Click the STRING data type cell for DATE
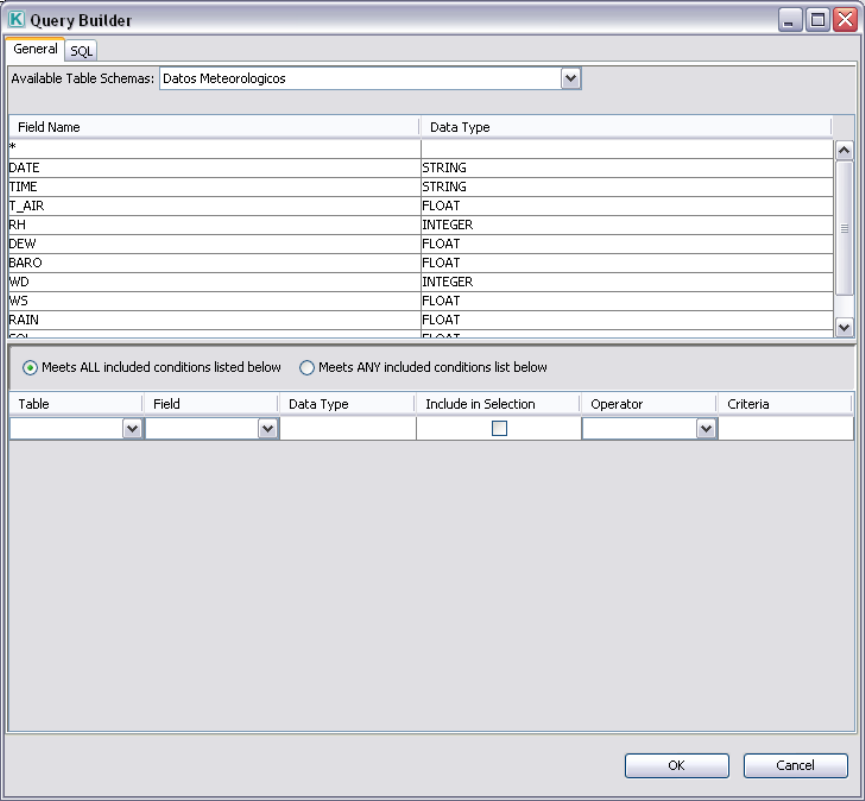 pyautogui.click(x=627, y=168)
